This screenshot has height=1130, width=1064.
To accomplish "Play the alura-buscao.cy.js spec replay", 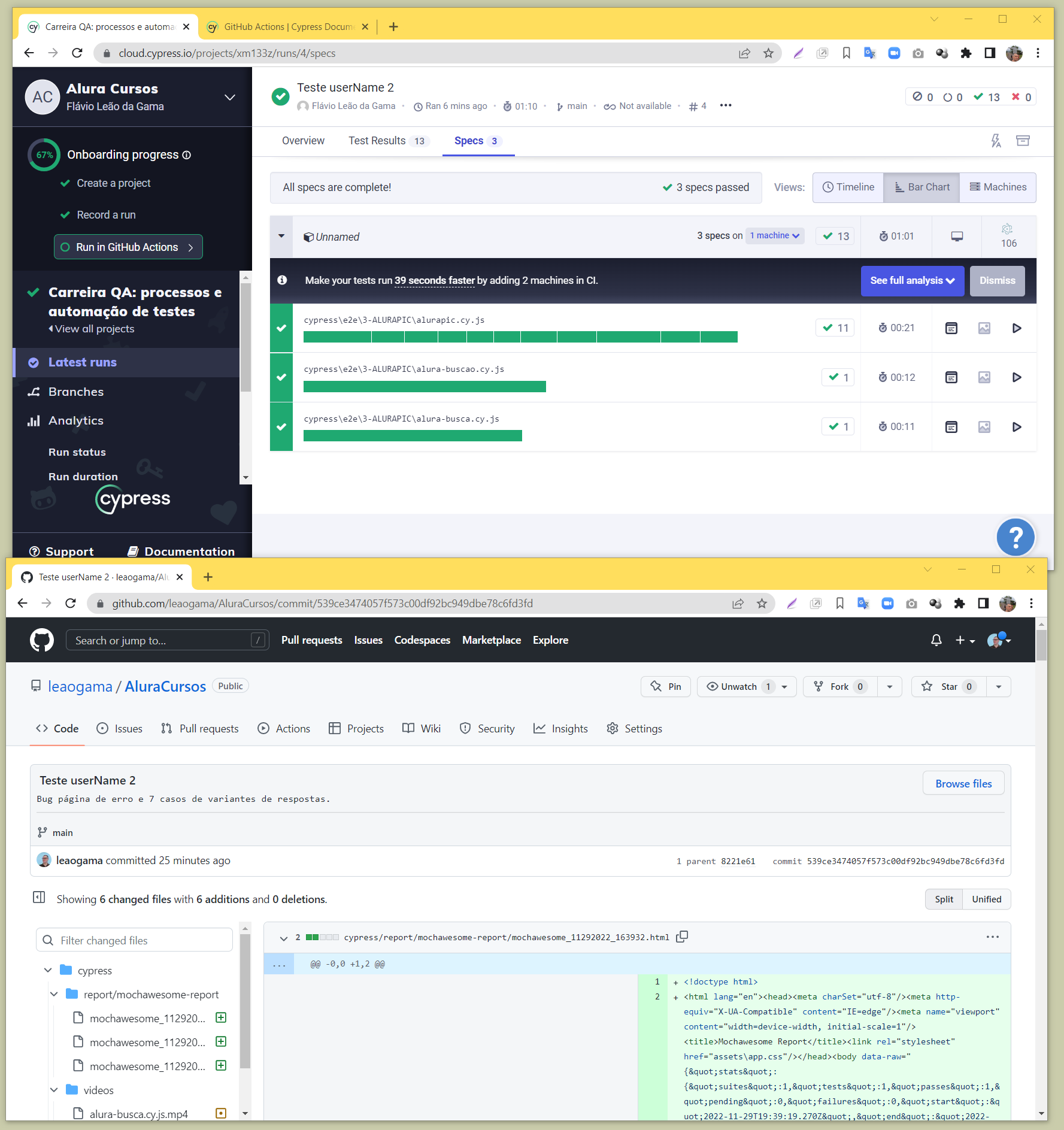I will (x=1016, y=377).
